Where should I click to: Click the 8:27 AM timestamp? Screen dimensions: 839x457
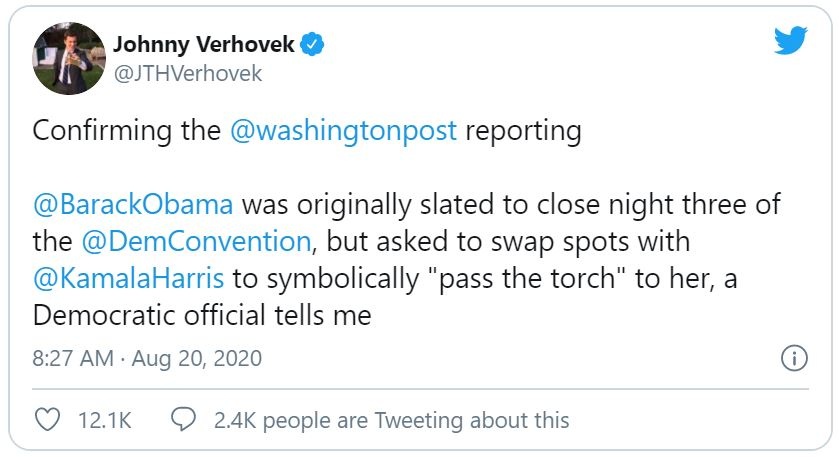pyautogui.click(x=71, y=358)
